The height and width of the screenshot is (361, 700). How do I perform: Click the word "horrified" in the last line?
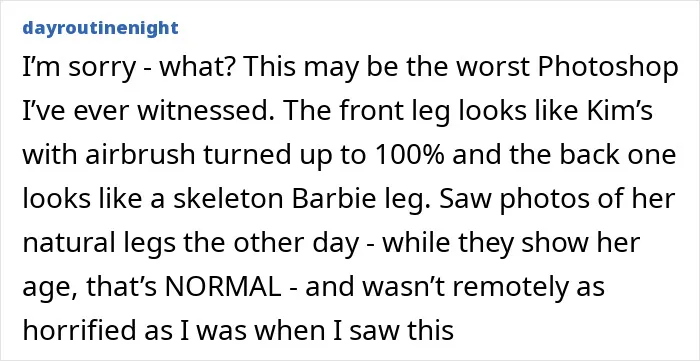[78, 331]
